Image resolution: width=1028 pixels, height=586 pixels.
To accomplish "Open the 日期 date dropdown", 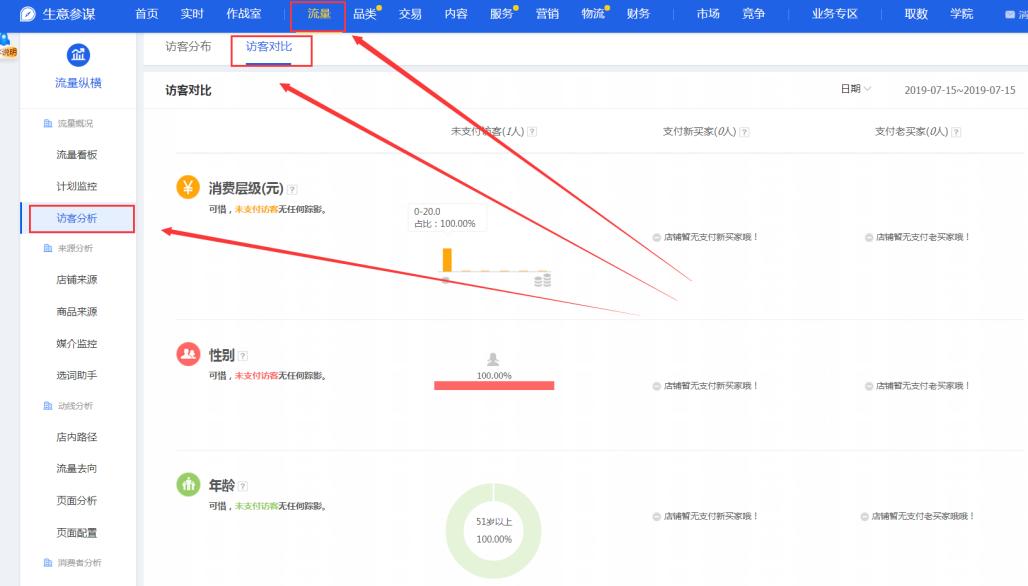I will [855, 89].
